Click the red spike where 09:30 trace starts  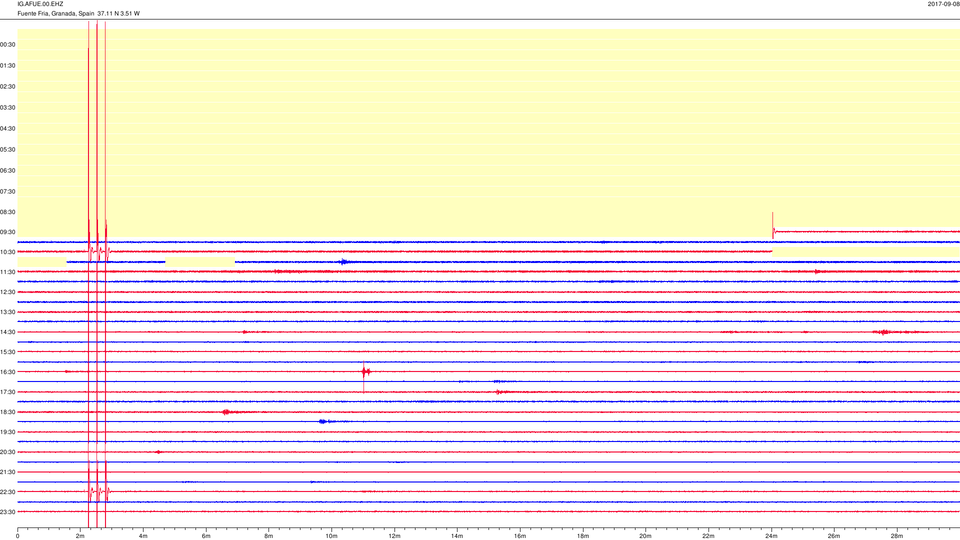pos(773,227)
